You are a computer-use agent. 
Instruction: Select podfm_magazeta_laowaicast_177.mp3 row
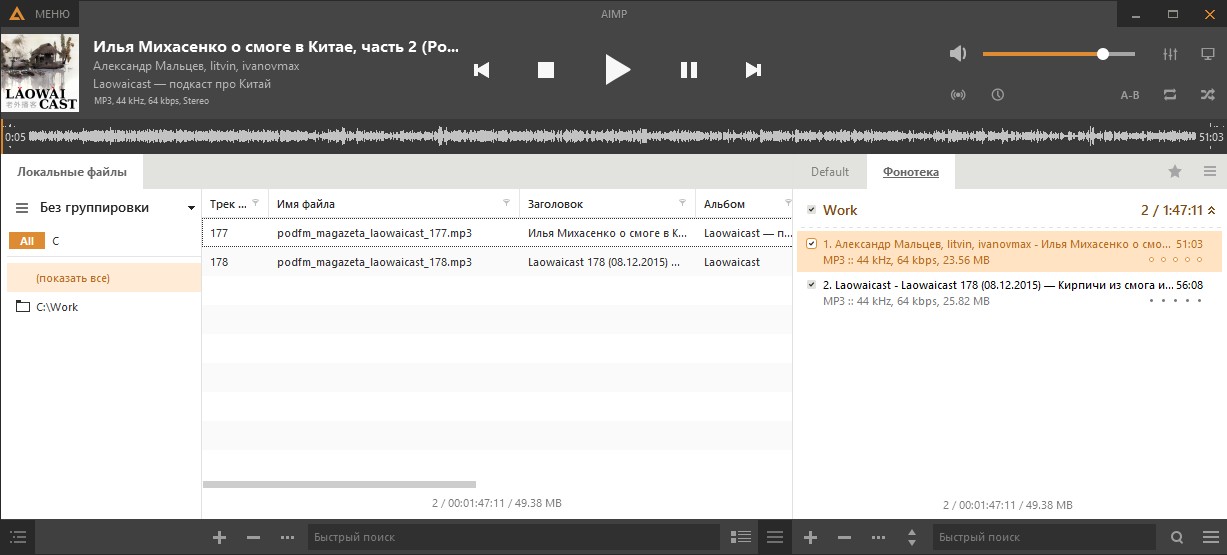(x=497, y=233)
